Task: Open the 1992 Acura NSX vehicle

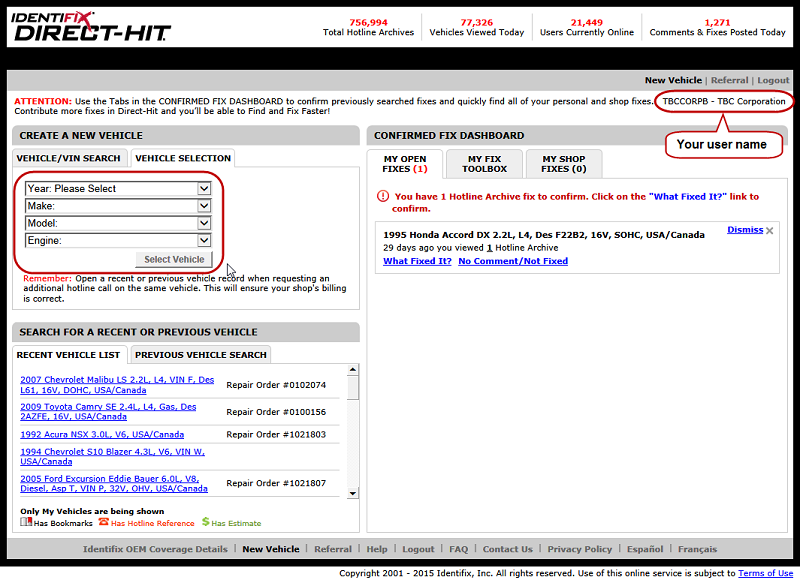Action: (x=102, y=435)
